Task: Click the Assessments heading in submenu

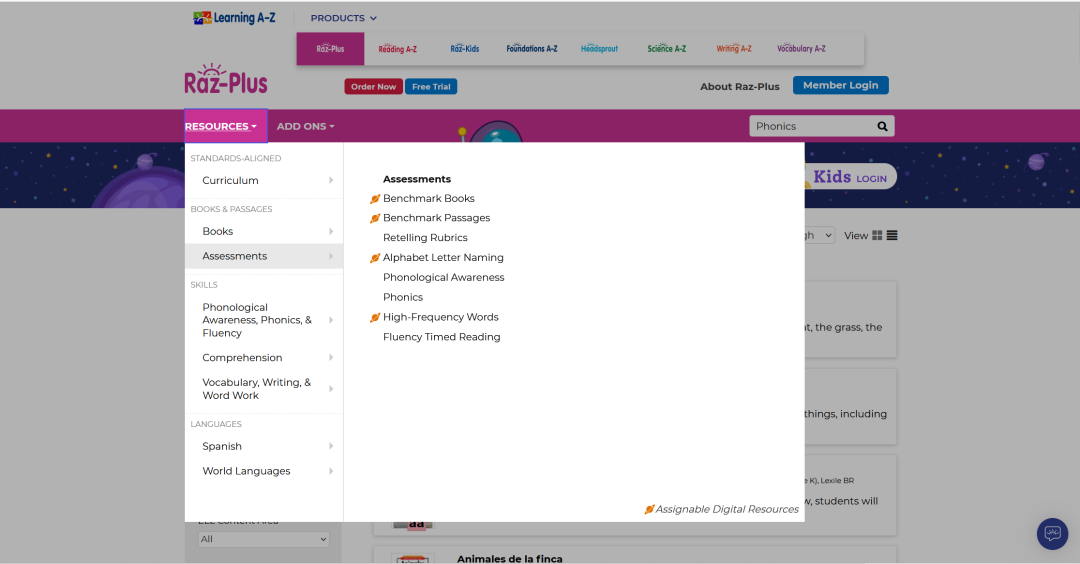Action: pyautogui.click(x=417, y=179)
